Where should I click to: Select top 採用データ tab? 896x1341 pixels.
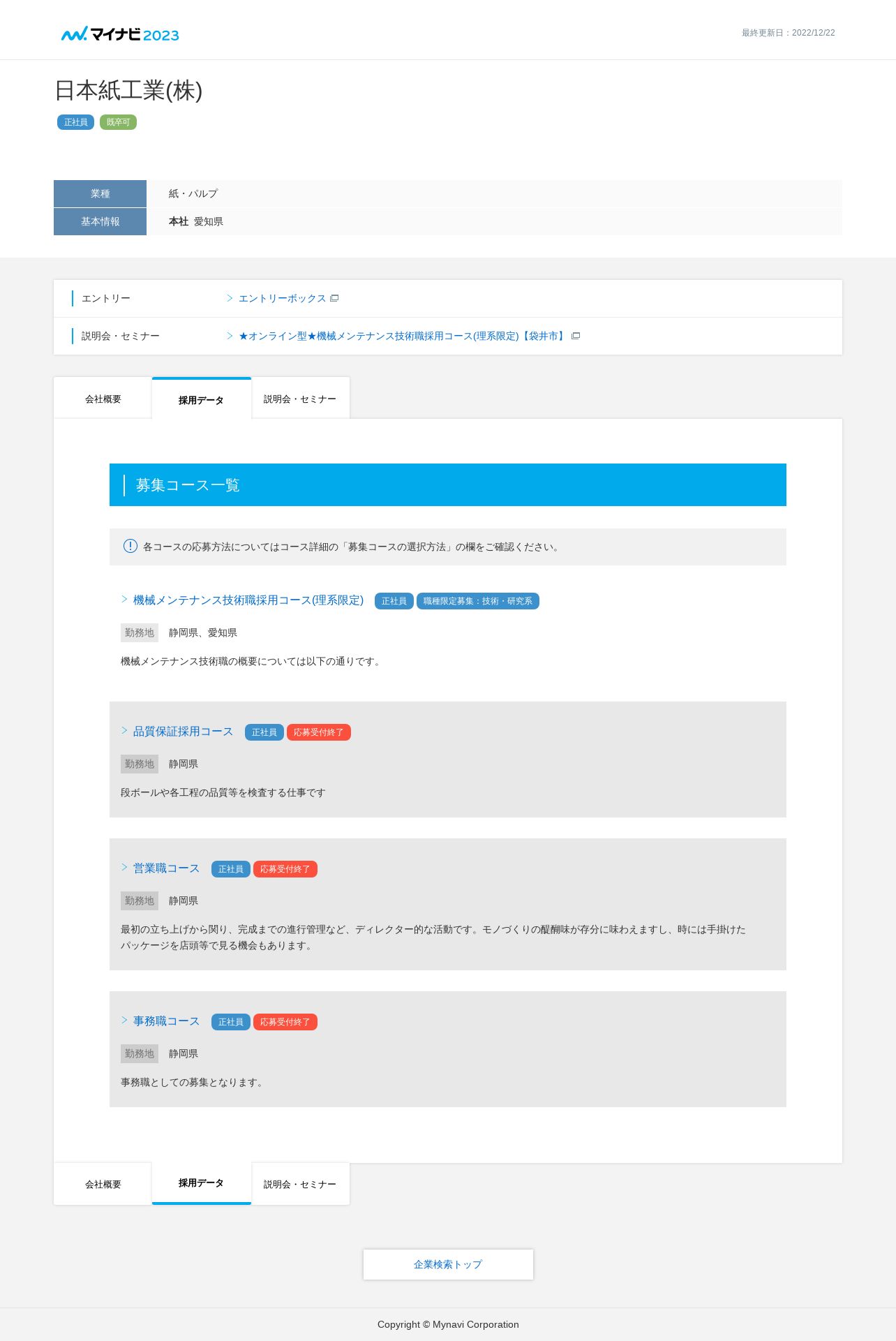click(201, 399)
